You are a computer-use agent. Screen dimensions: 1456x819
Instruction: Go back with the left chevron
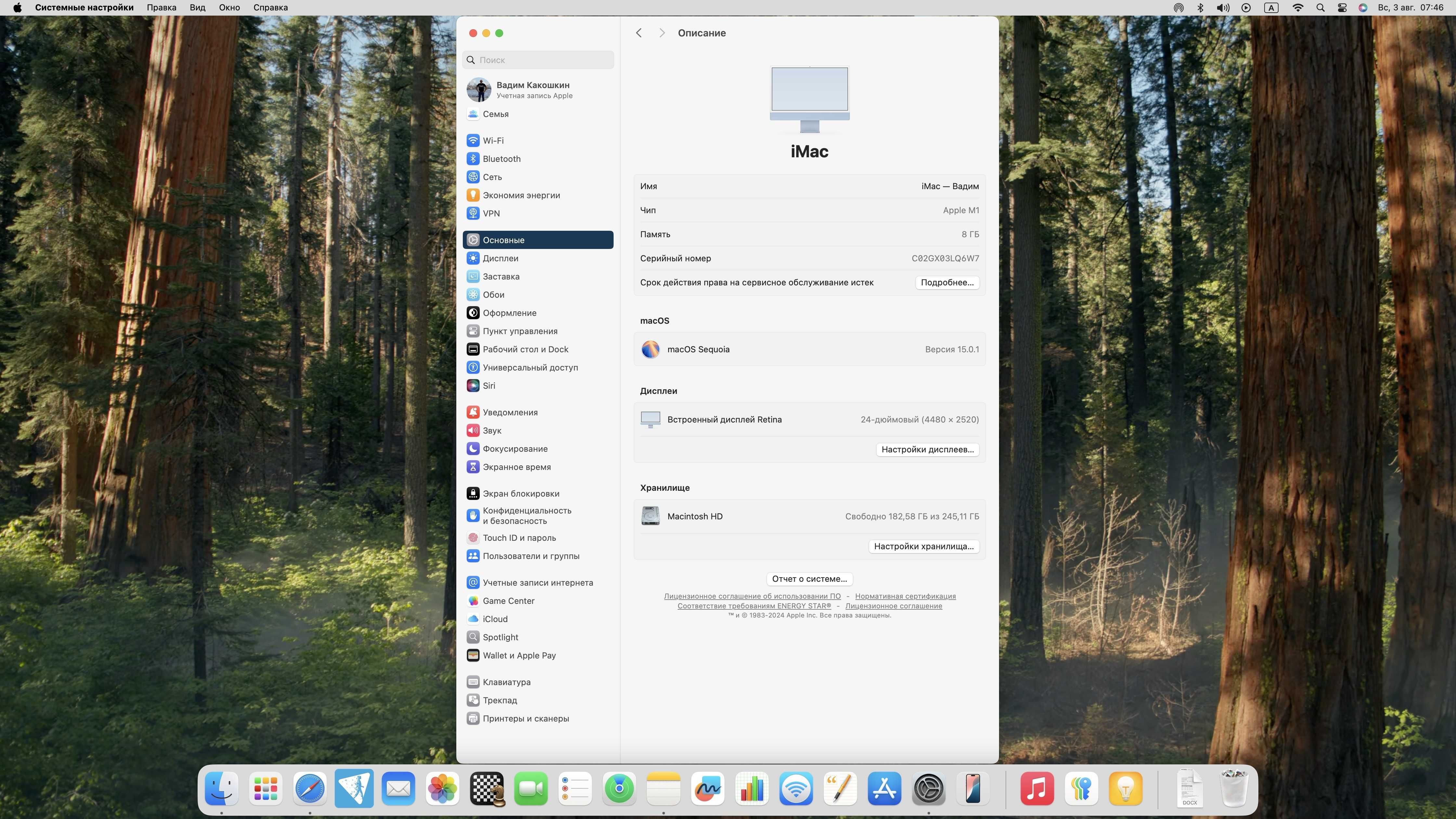click(639, 33)
